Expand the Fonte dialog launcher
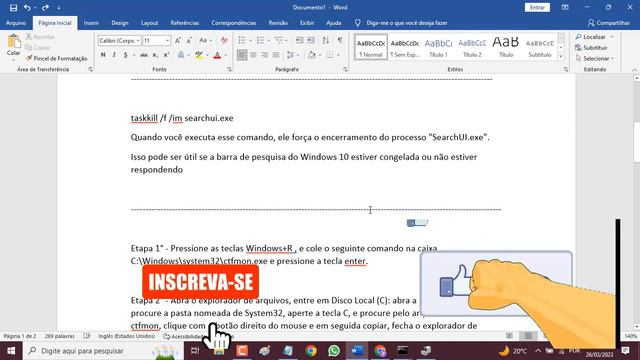The width and height of the screenshot is (640, 360). click(229, 69)
